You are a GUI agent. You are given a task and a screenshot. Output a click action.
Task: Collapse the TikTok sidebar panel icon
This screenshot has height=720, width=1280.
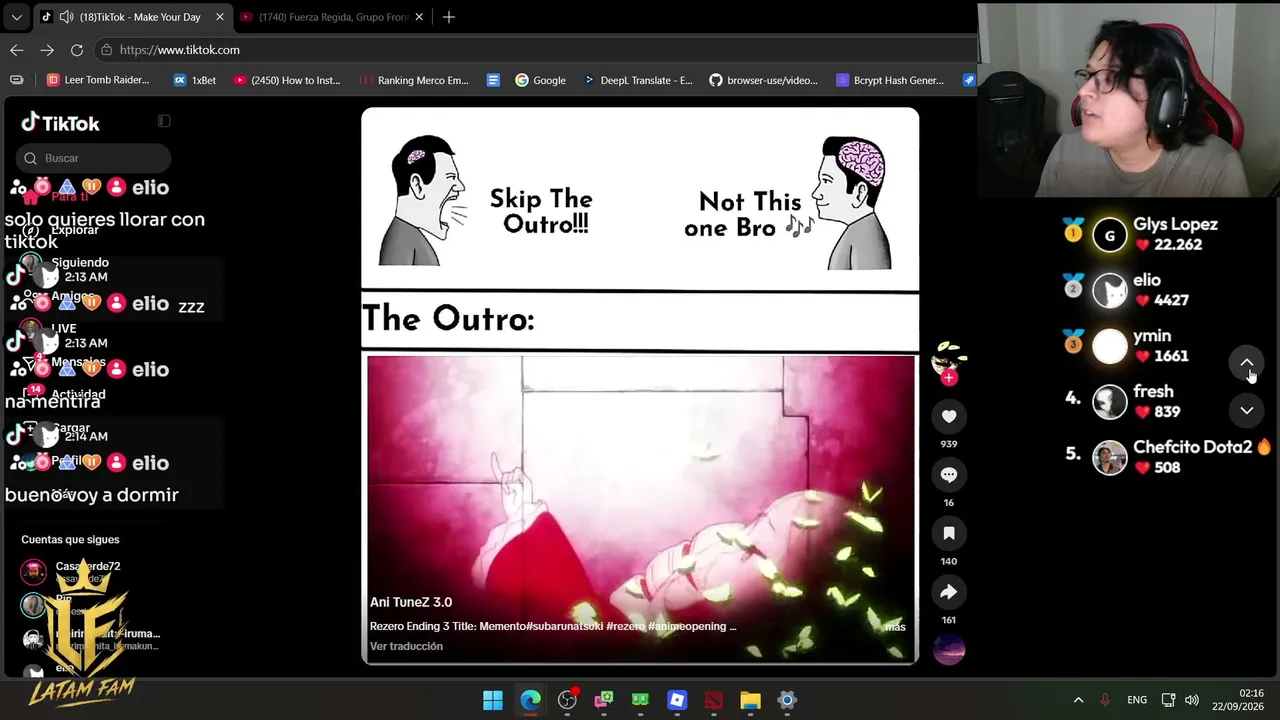[x=164, y=121]
